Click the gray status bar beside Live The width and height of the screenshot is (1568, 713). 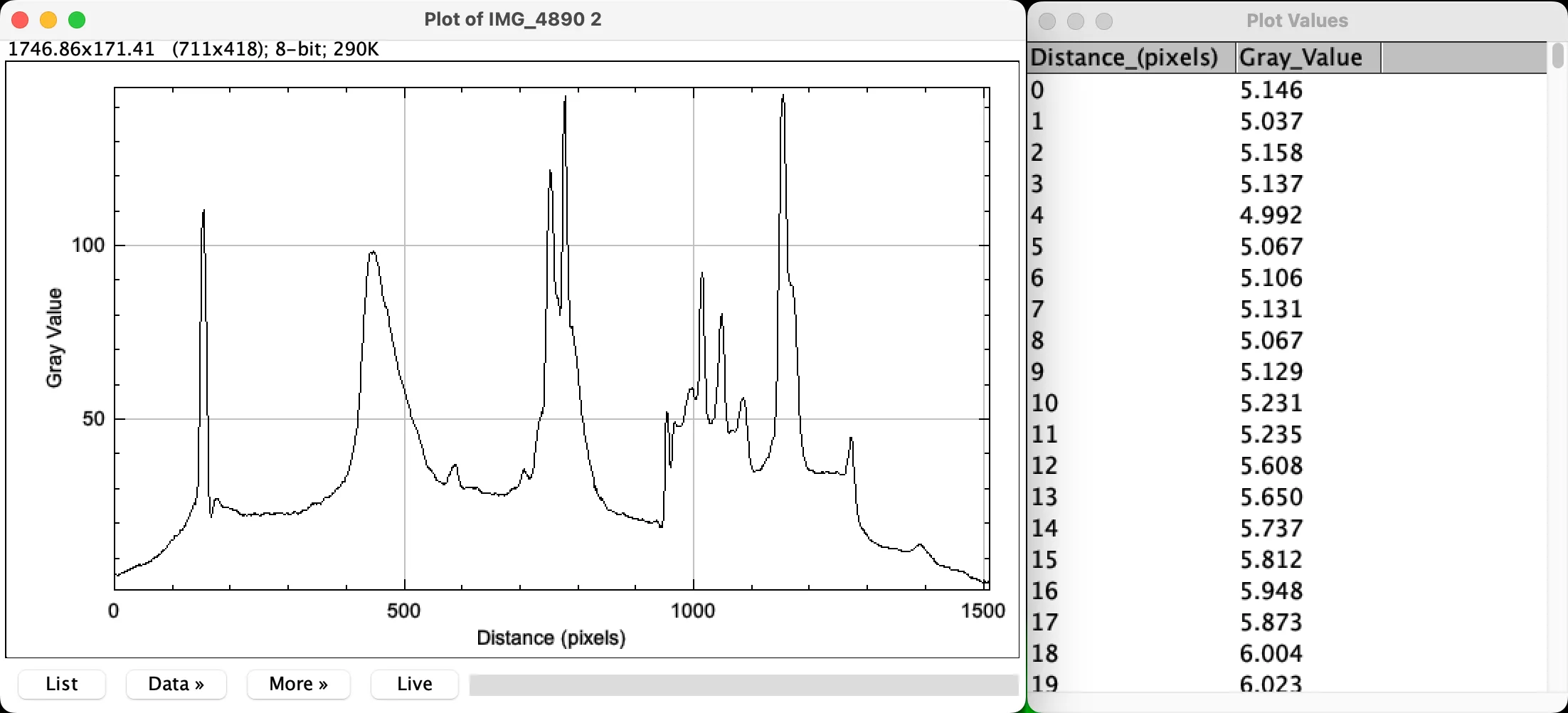(743, 685)
